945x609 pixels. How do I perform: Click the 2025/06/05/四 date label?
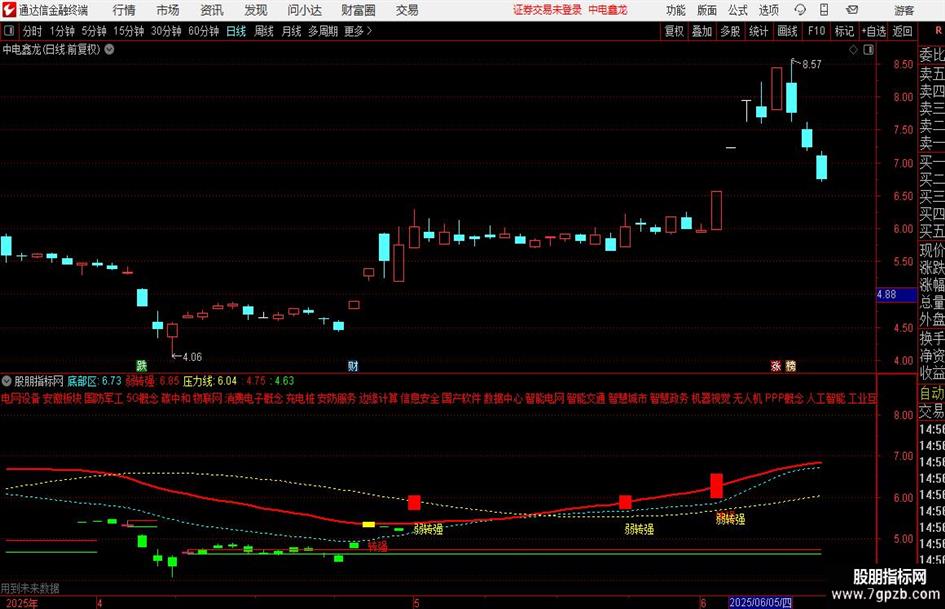[760, 602]
